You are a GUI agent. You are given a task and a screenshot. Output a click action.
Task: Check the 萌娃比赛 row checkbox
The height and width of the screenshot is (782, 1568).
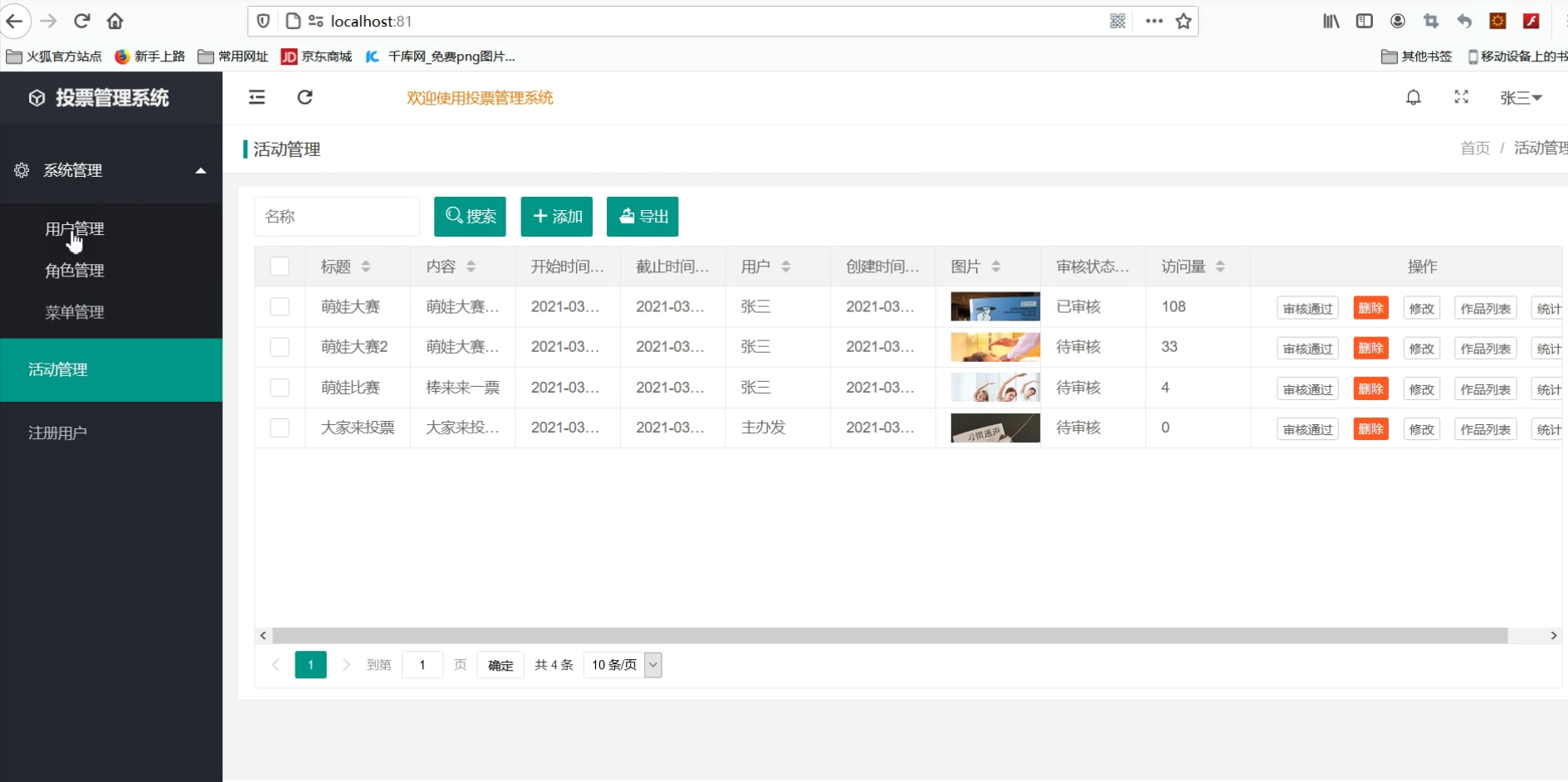(280, 388)
